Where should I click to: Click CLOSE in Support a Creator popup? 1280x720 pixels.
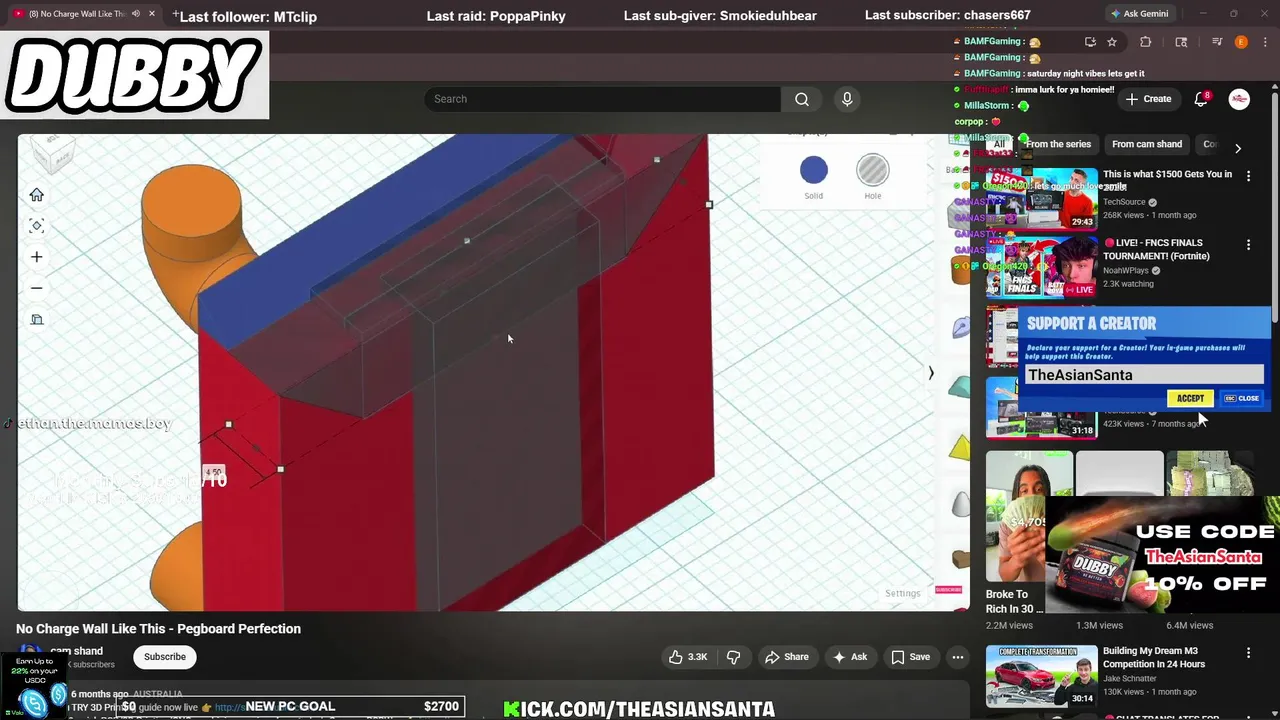coord(1242,398)
